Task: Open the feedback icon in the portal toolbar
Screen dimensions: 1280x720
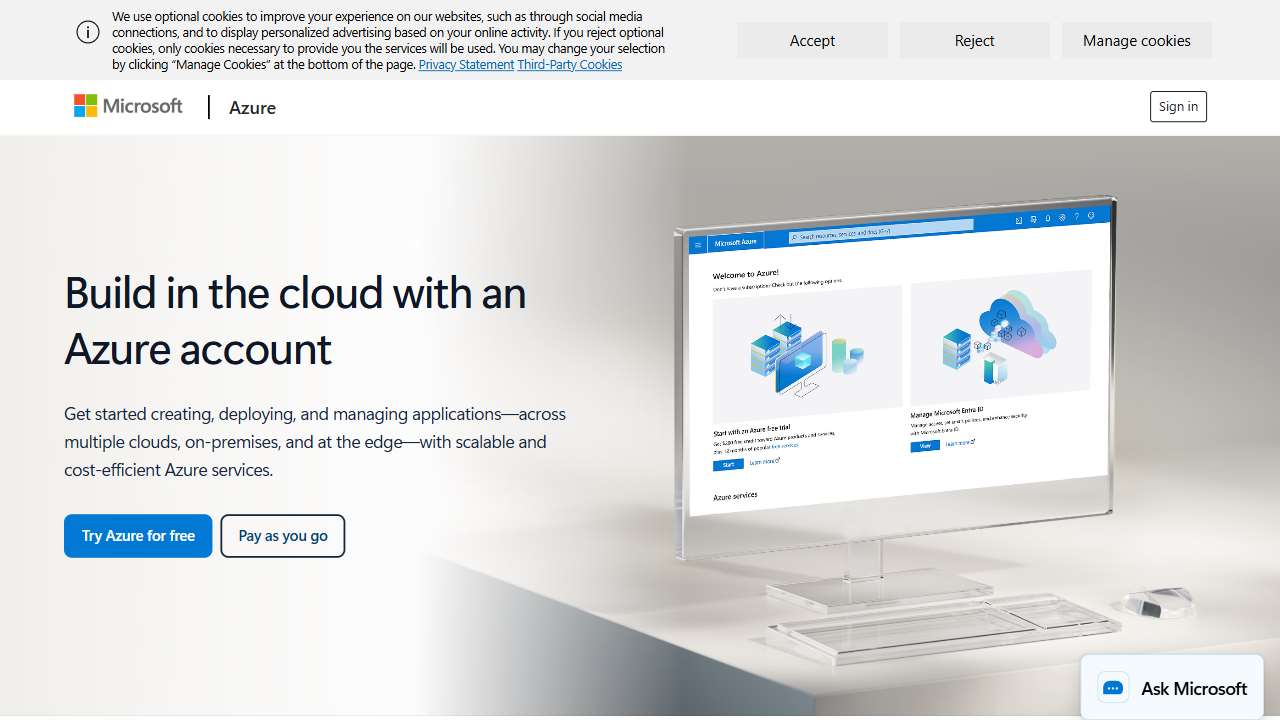Action: [x=1091, y=216]
